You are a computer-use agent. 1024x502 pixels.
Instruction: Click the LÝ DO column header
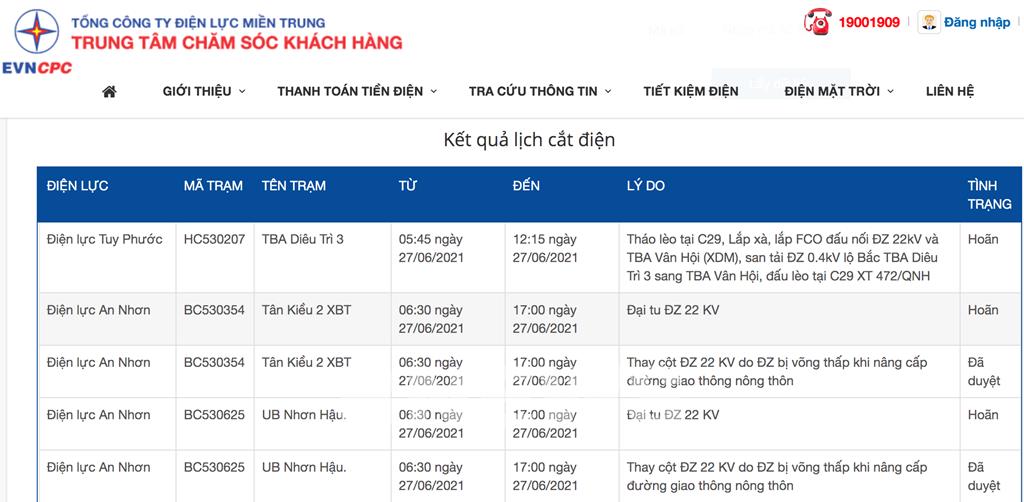coord(645,186)
